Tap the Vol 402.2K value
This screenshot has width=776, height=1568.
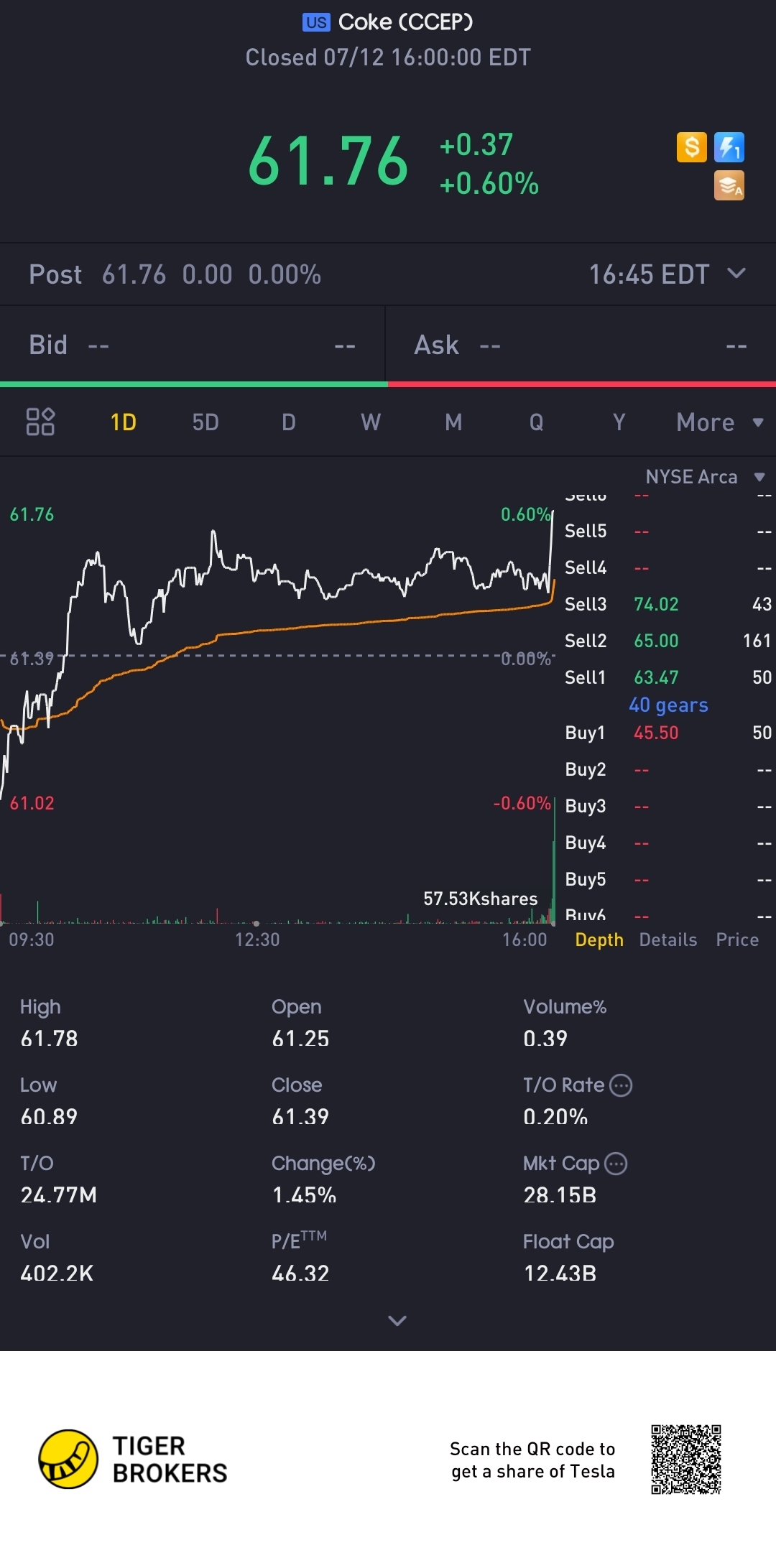coord(57,1273)
